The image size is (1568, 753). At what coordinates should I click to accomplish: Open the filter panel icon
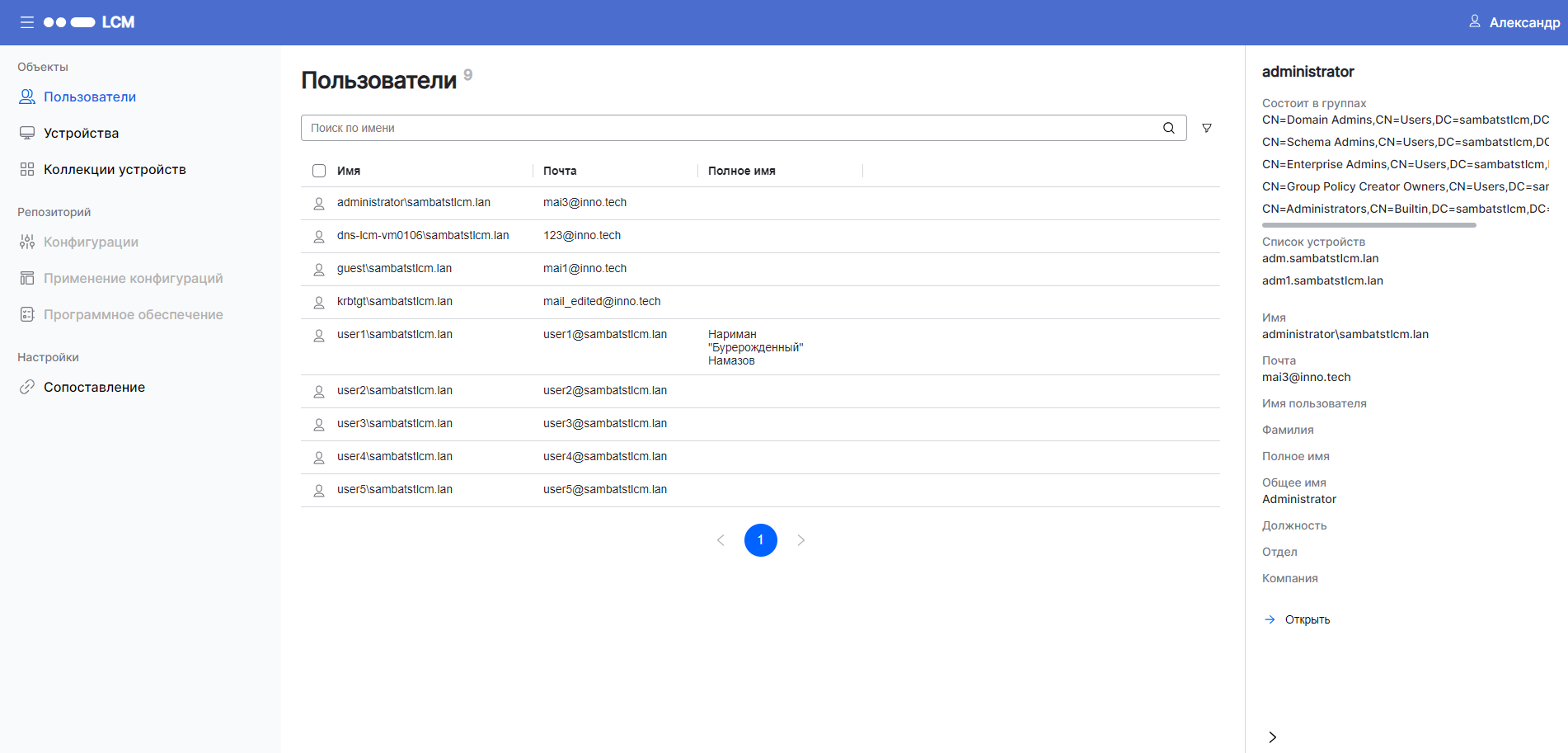(1206, 128)
